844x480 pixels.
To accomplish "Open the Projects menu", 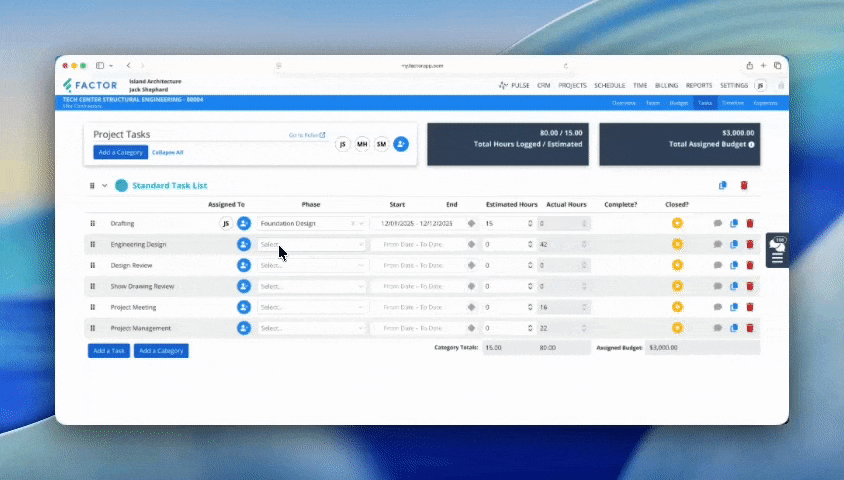I will tap(572, 85).
